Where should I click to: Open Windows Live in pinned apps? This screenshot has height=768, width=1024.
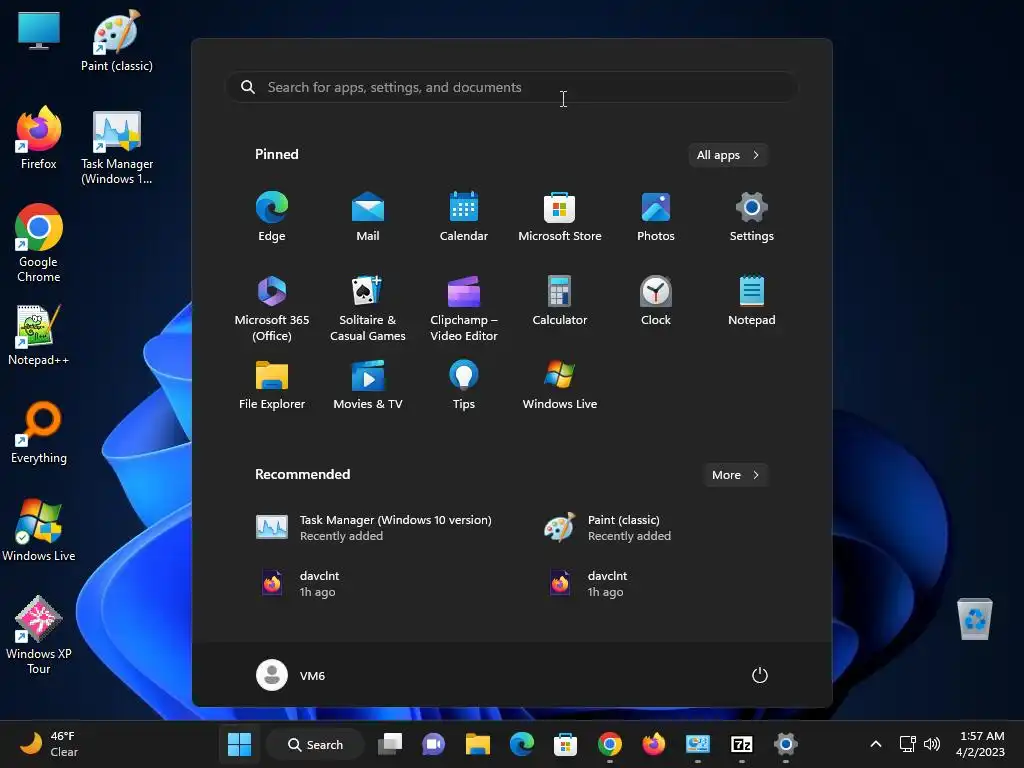[560, 385]
